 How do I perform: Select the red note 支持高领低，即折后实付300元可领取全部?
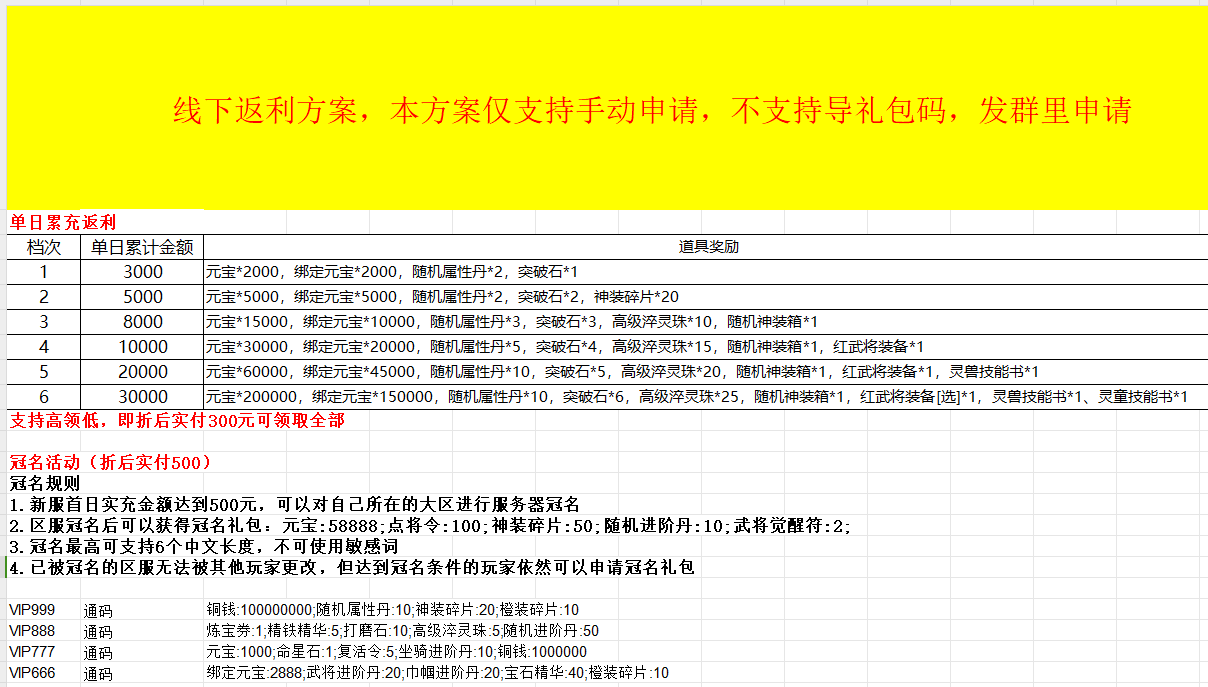pyautogui.click(x=177, y=421)
